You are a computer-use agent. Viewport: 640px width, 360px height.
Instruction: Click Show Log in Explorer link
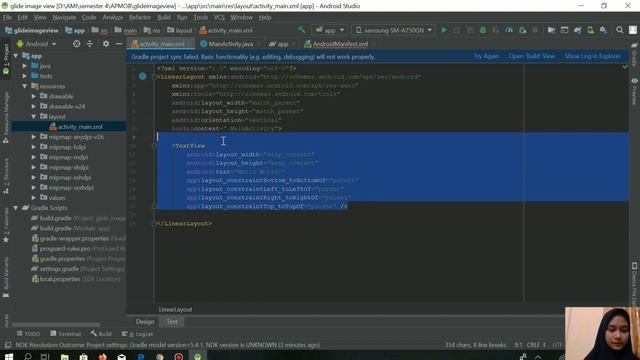[x=592, y=56]
